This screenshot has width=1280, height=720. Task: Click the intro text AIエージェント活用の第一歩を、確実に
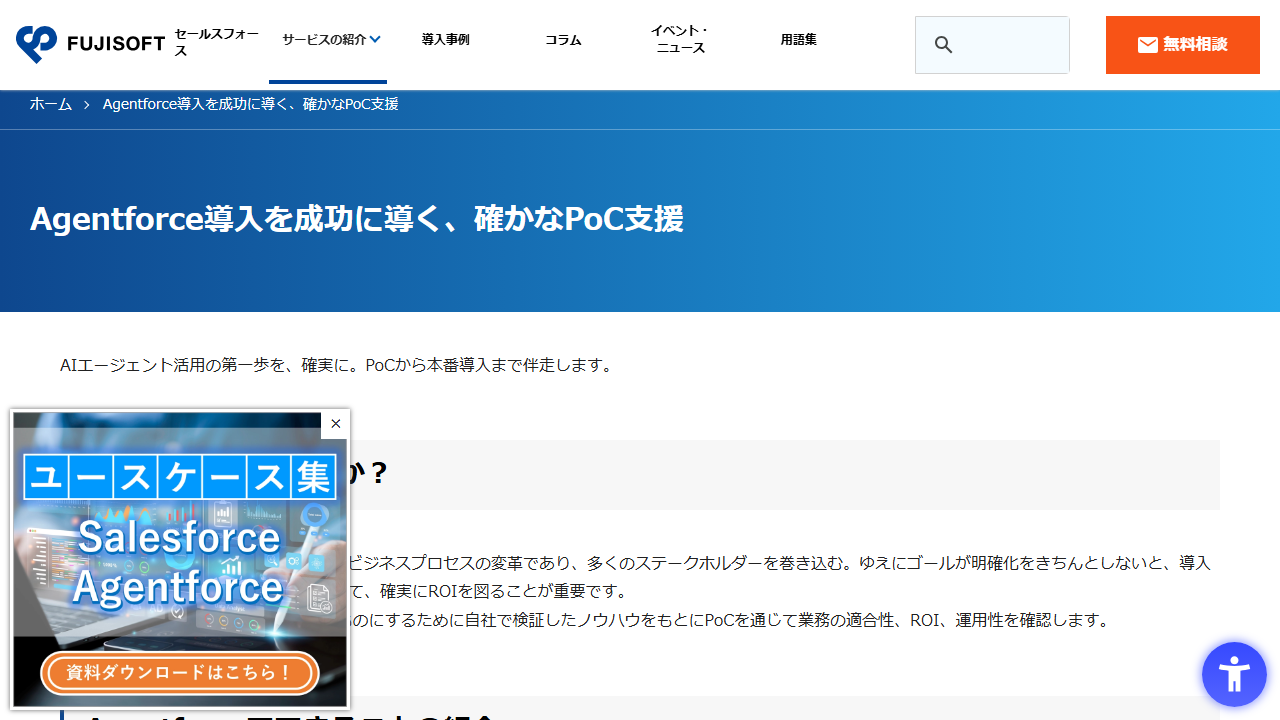point(208,365)
